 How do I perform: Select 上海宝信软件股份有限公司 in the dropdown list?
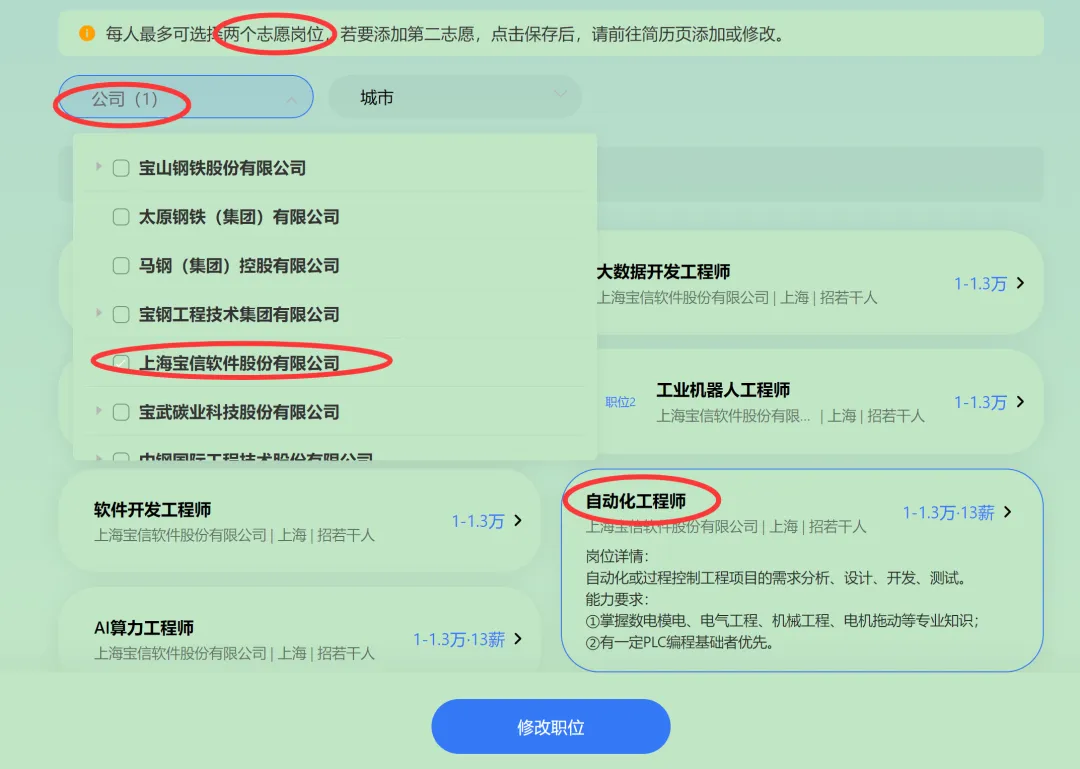tap(239, 363)
